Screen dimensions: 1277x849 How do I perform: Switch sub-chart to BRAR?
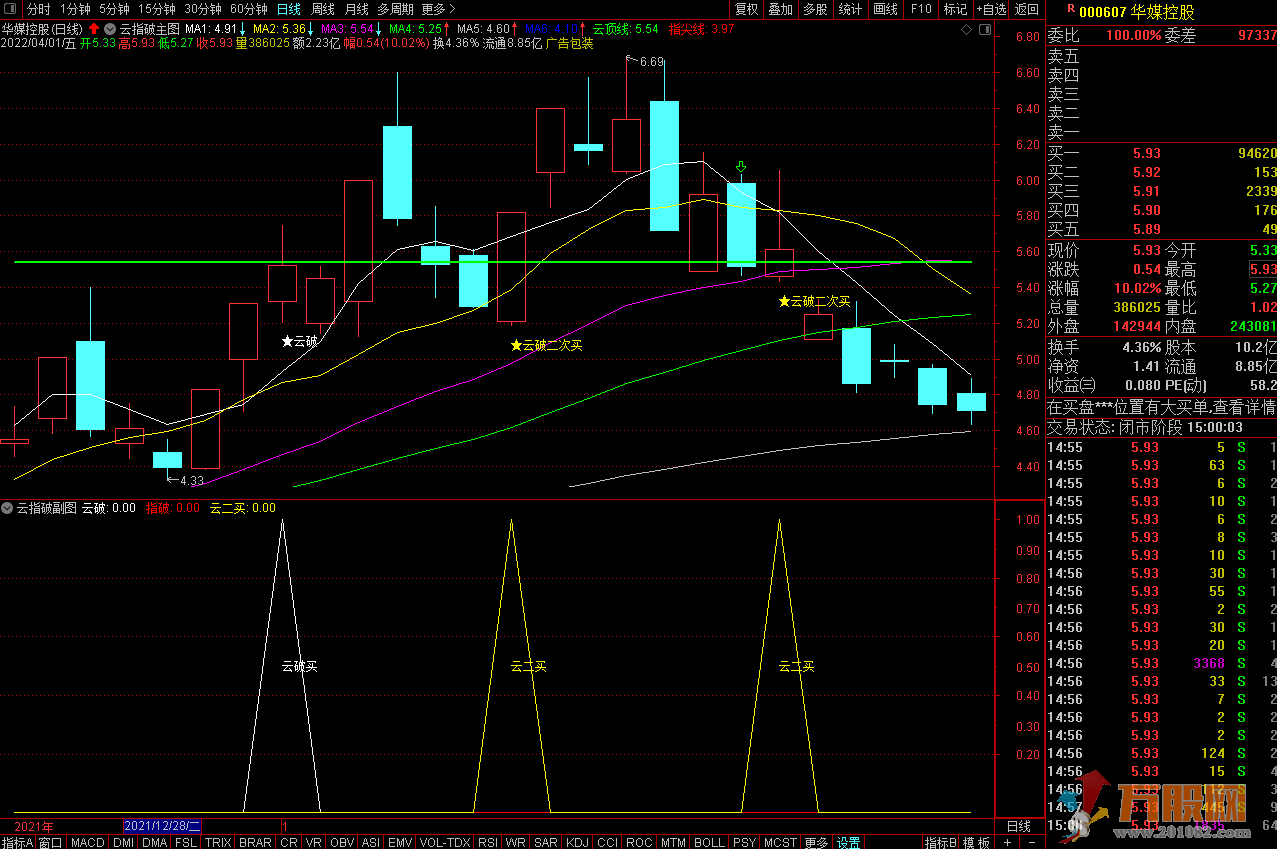point(256,842)
